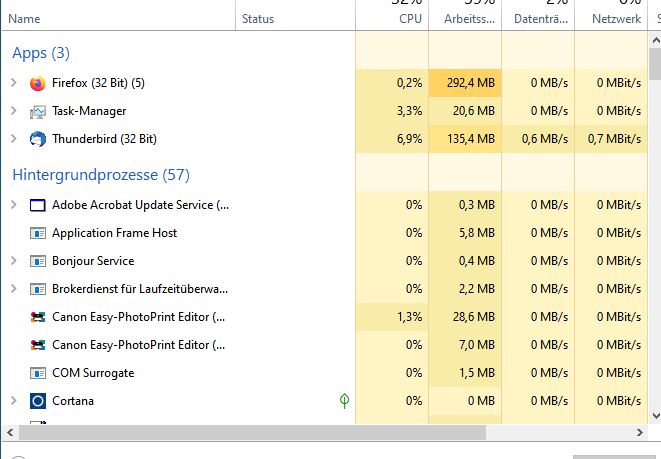The image size is (661, 459).
Task: Expand Adobe Acrobat Update Service row
Action: pos(13,205)
